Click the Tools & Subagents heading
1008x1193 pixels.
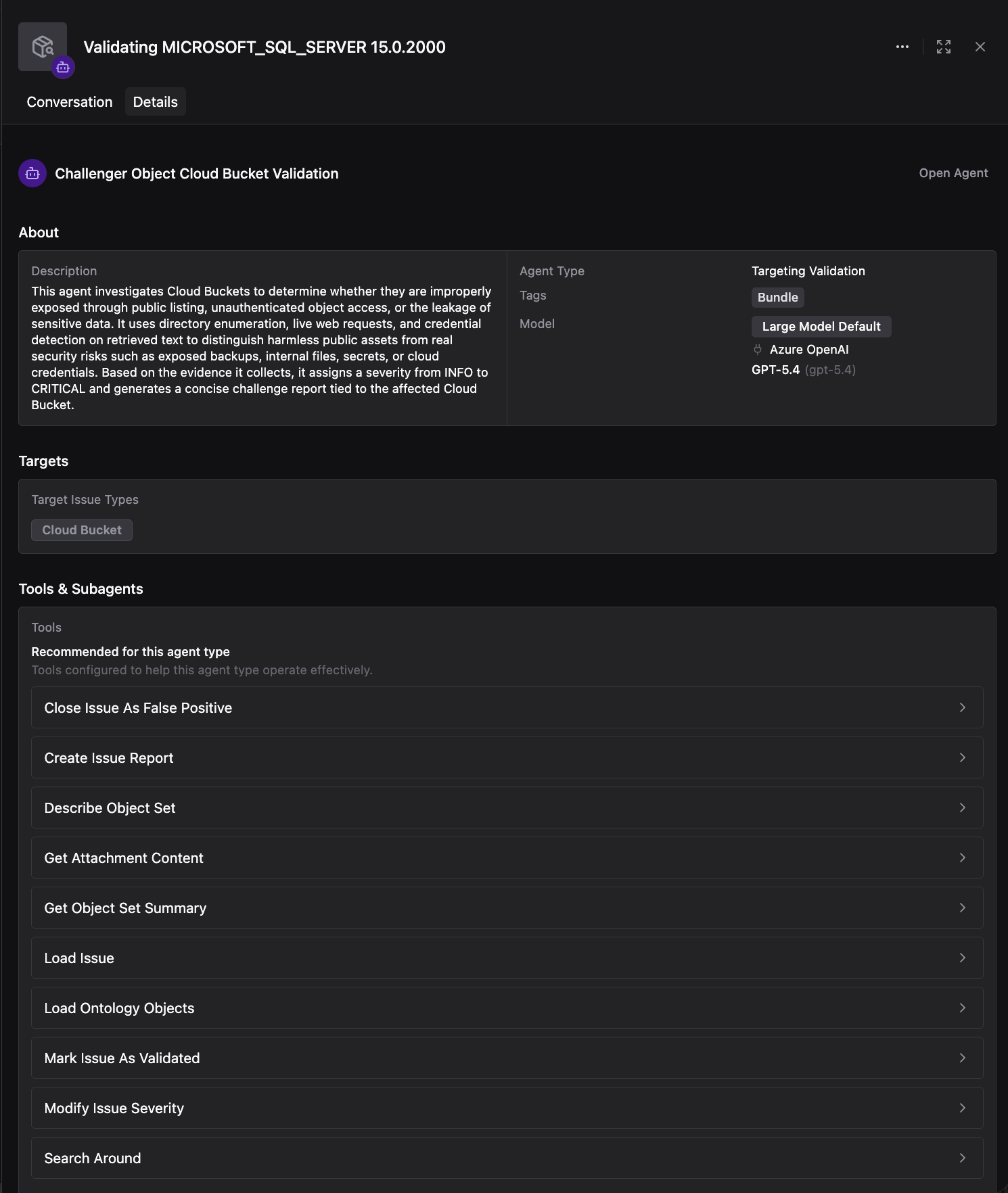(x=81, y=589)
